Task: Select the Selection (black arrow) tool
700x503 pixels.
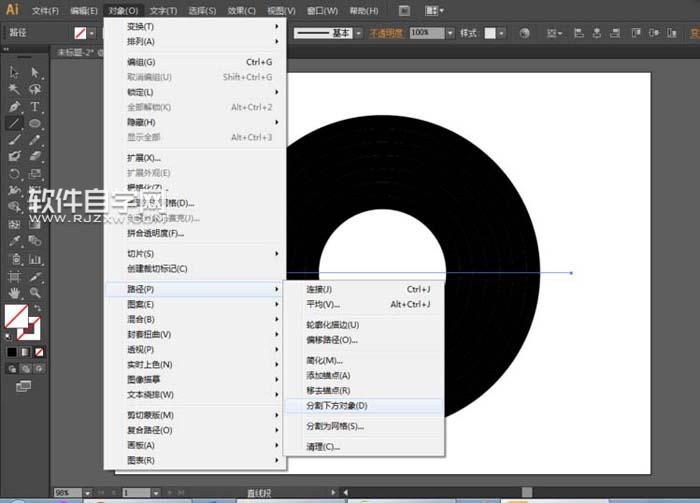Action: (14, 72)
